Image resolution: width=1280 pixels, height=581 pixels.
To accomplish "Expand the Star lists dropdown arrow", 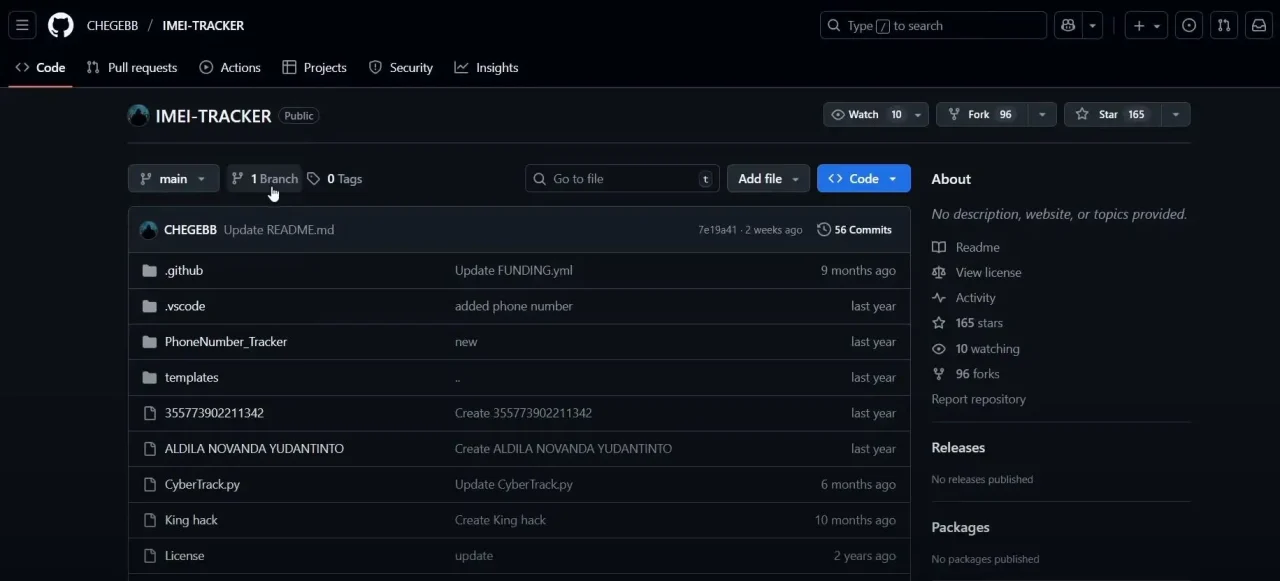I will click(1176, 115).
